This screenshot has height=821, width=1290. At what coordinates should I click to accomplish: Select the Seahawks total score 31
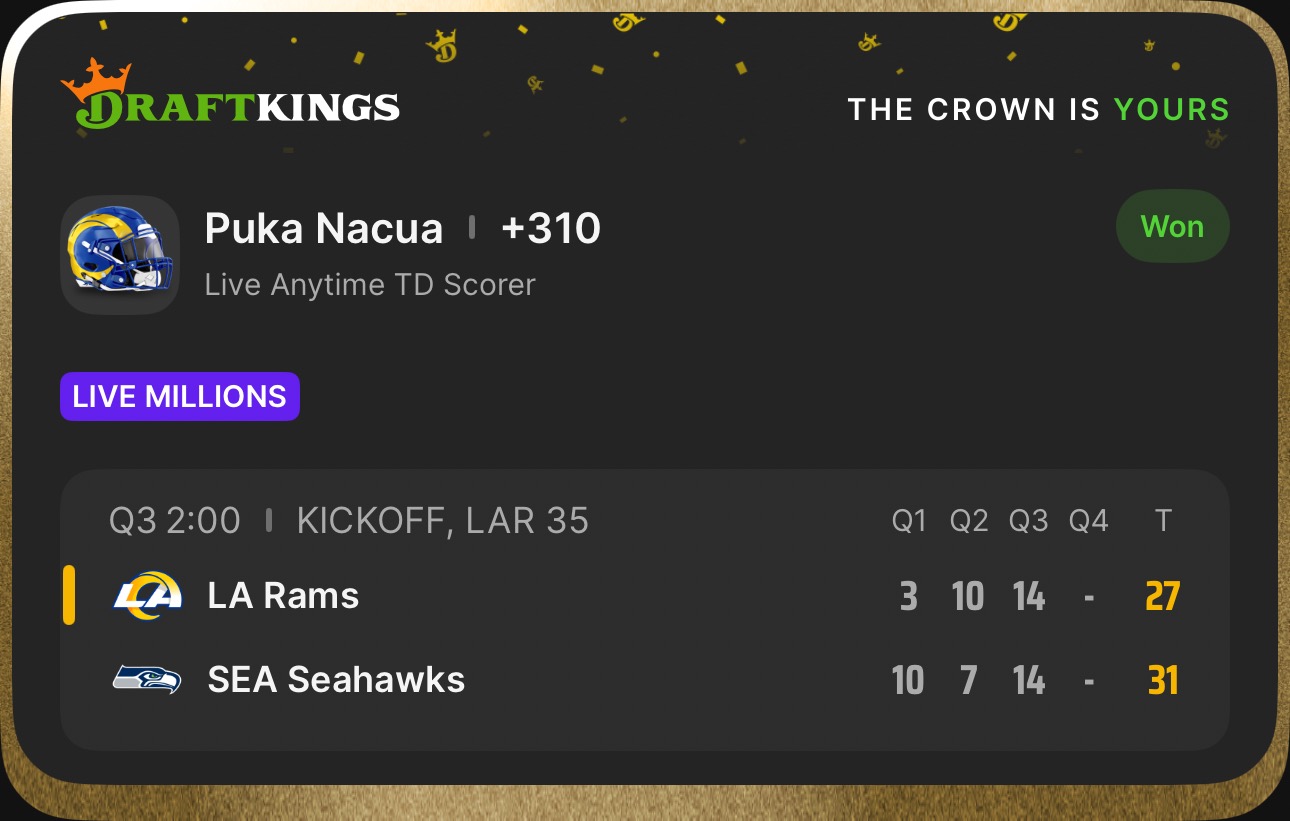1163,681
